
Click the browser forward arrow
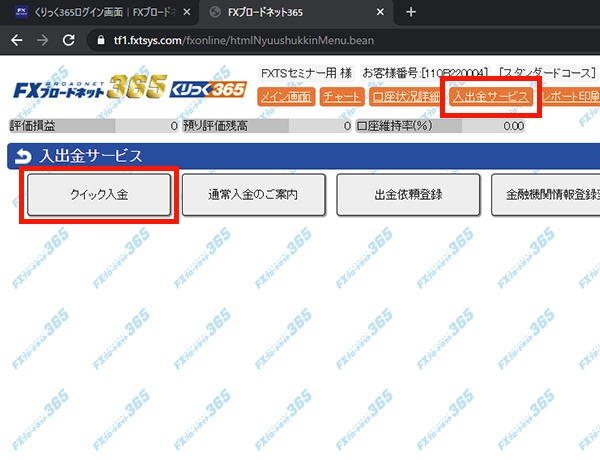tap(43, 41)
